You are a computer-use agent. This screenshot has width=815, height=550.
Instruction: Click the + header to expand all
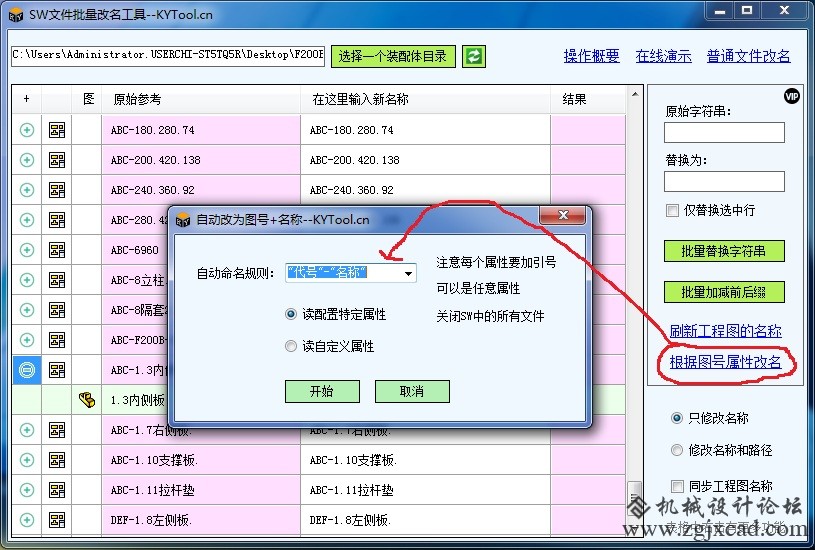27,99
